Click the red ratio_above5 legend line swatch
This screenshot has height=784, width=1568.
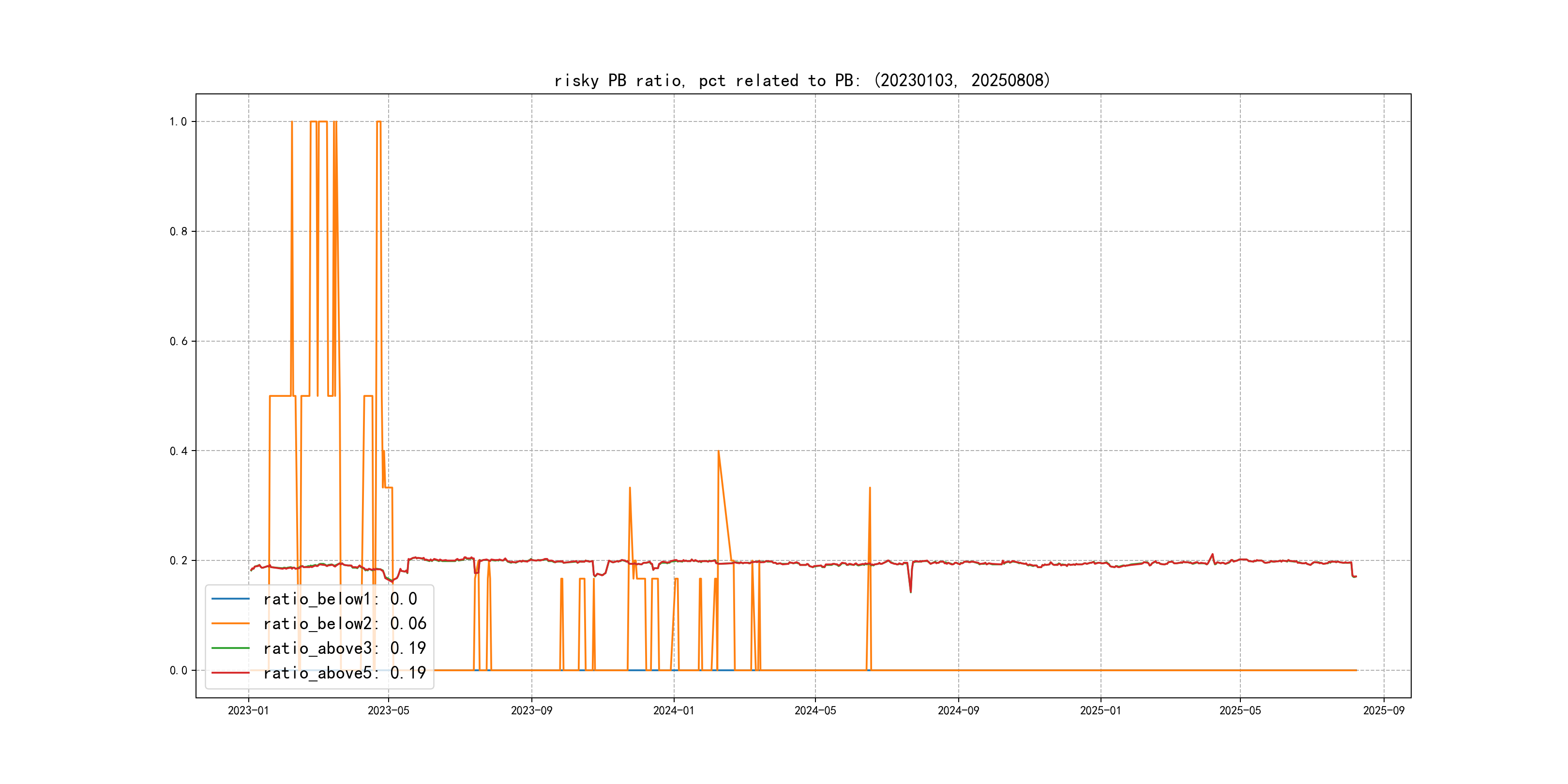coord(230,673)
